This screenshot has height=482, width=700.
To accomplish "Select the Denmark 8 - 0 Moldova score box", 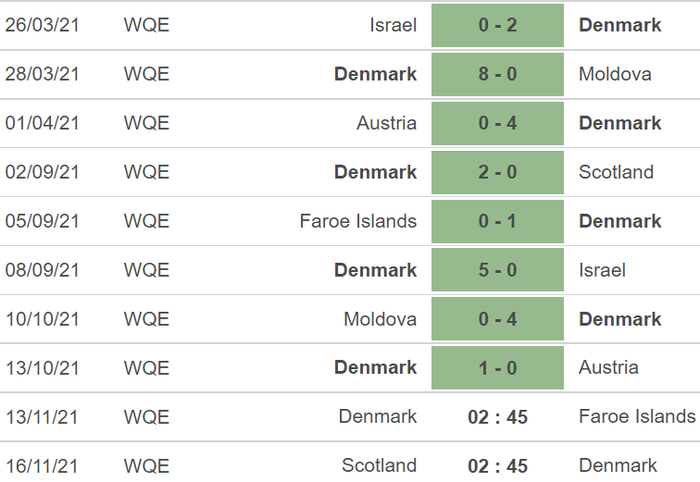I will 497,75.
